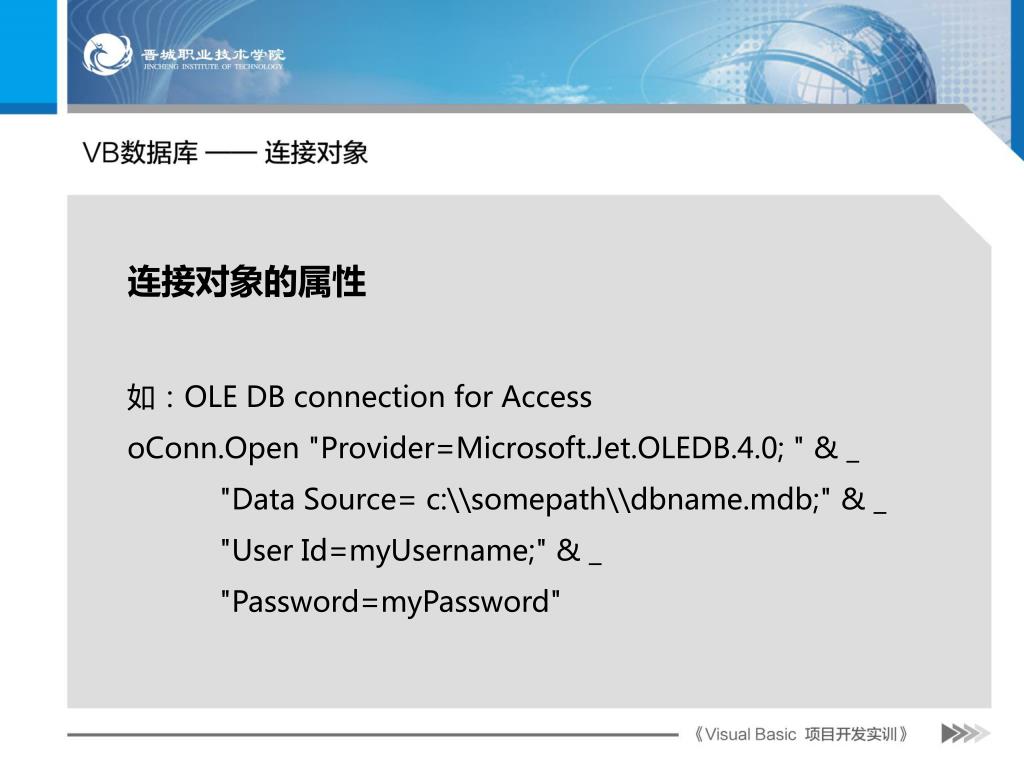Click the oConn.Open method text
Image resolution: width=1024 pixels, height=768 pixels.
[214, 449]
